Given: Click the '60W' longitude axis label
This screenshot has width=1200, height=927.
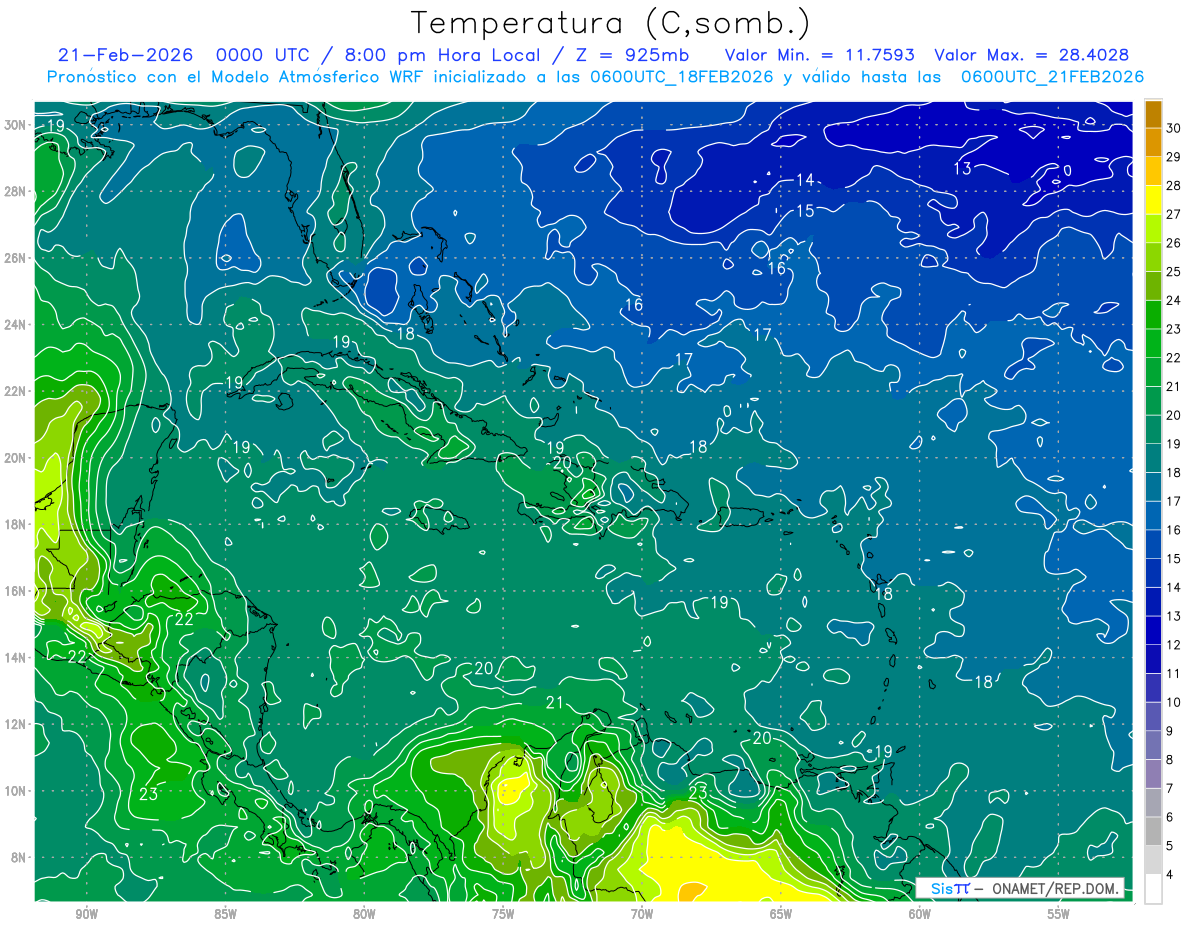Looking at the screenshot, I should [x=920, y=914].
